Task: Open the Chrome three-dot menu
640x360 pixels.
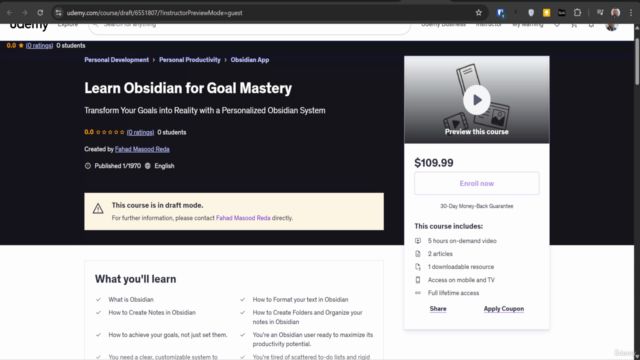Action: click(631, 13)
